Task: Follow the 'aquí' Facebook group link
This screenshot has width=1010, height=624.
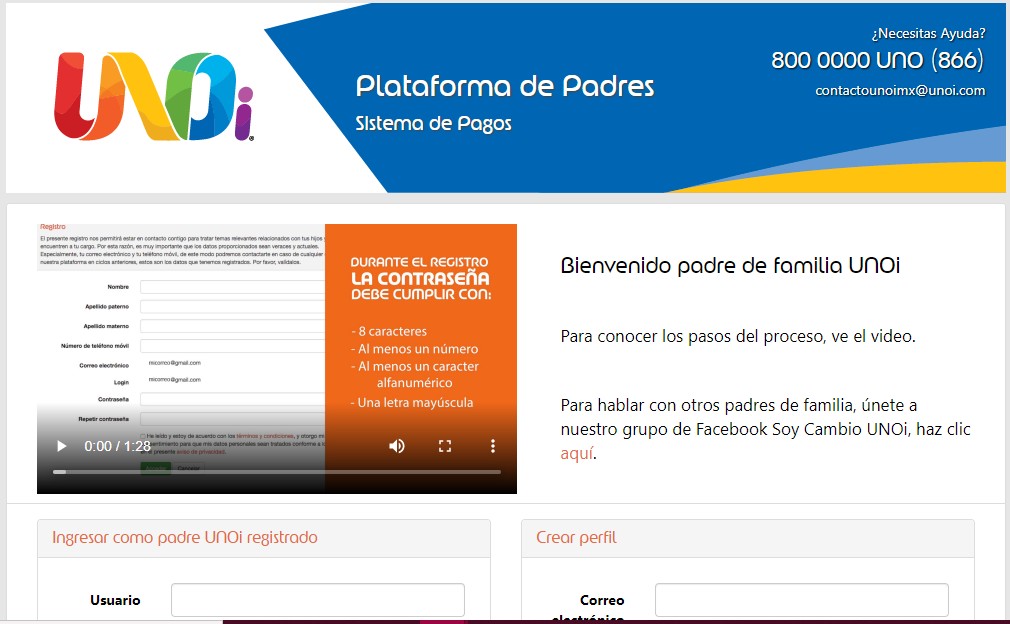Action: 576,453
